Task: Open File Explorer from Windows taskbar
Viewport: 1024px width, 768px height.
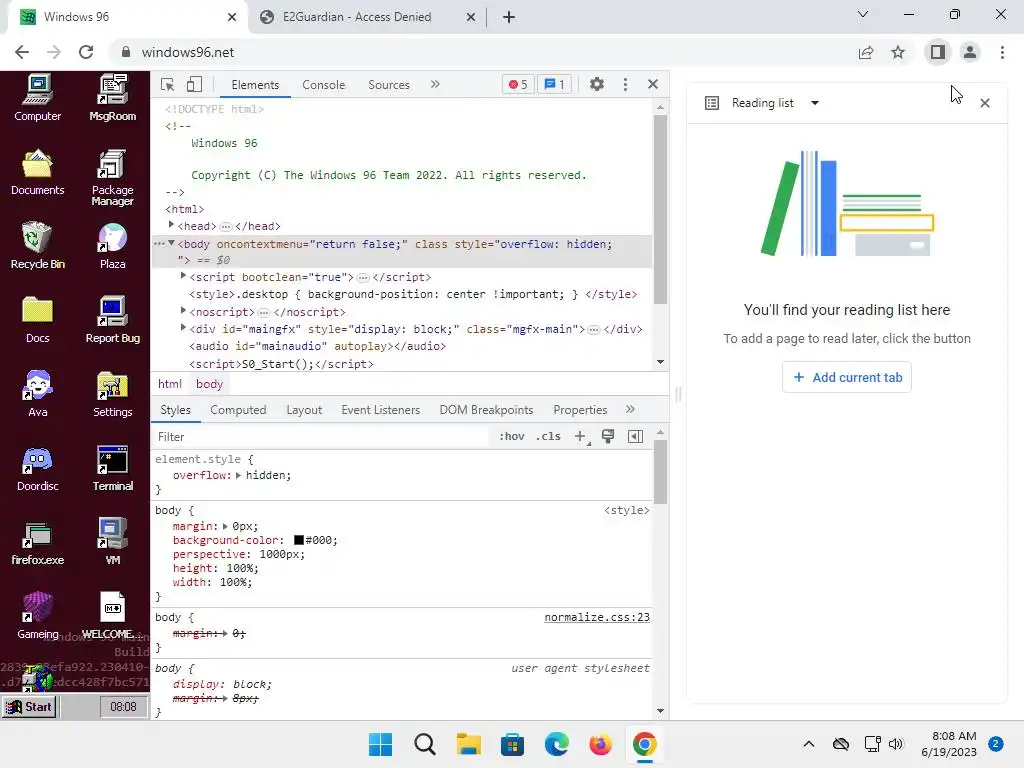Action: click(468, 744)
